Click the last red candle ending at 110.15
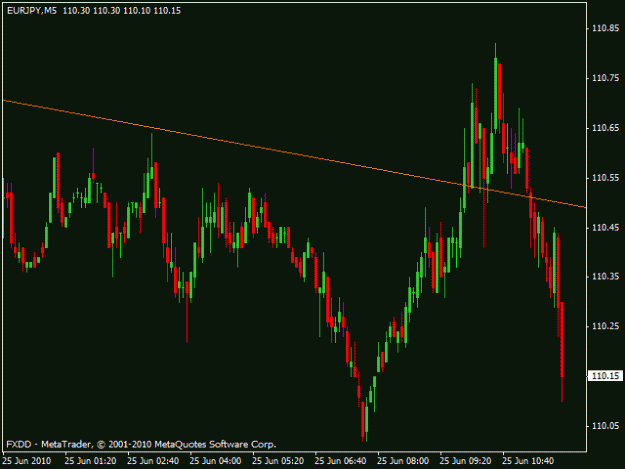Screen dimensions: 625x469 pos(562,339)
